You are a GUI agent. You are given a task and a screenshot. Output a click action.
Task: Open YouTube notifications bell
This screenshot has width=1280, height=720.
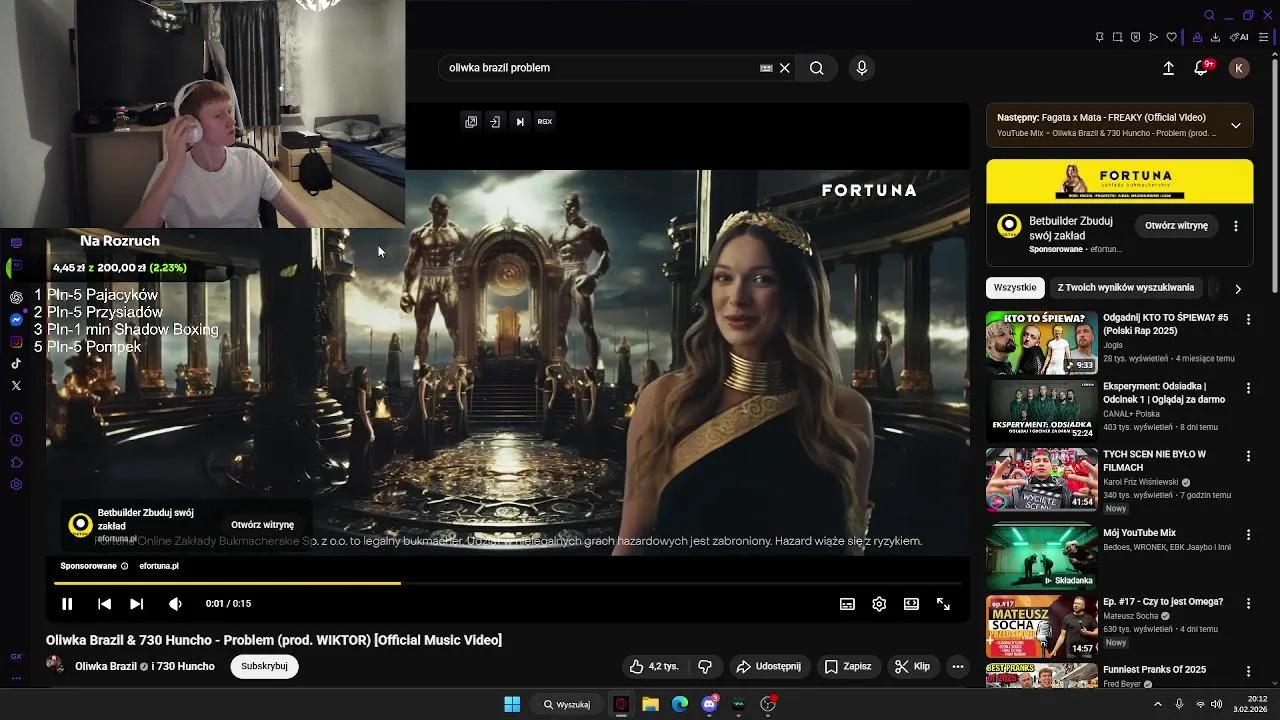(x=1201, y=68)
